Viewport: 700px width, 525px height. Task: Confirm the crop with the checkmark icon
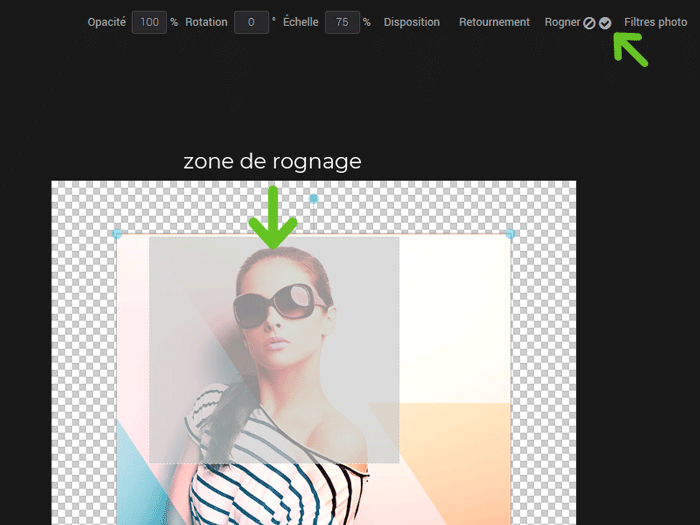pyautogui.click(x=605, y=23)
